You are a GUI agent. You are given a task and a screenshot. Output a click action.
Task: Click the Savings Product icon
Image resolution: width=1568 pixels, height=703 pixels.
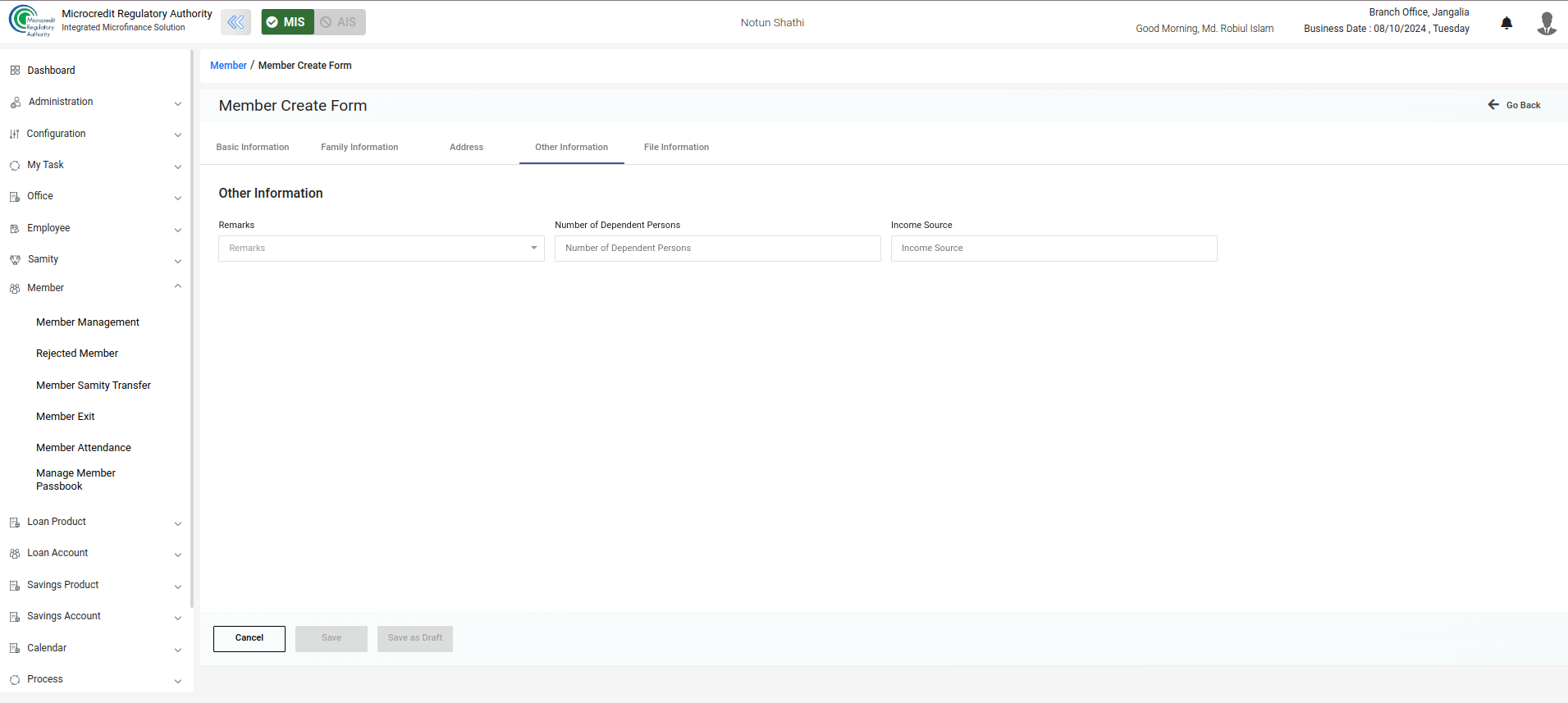point(15,586)
